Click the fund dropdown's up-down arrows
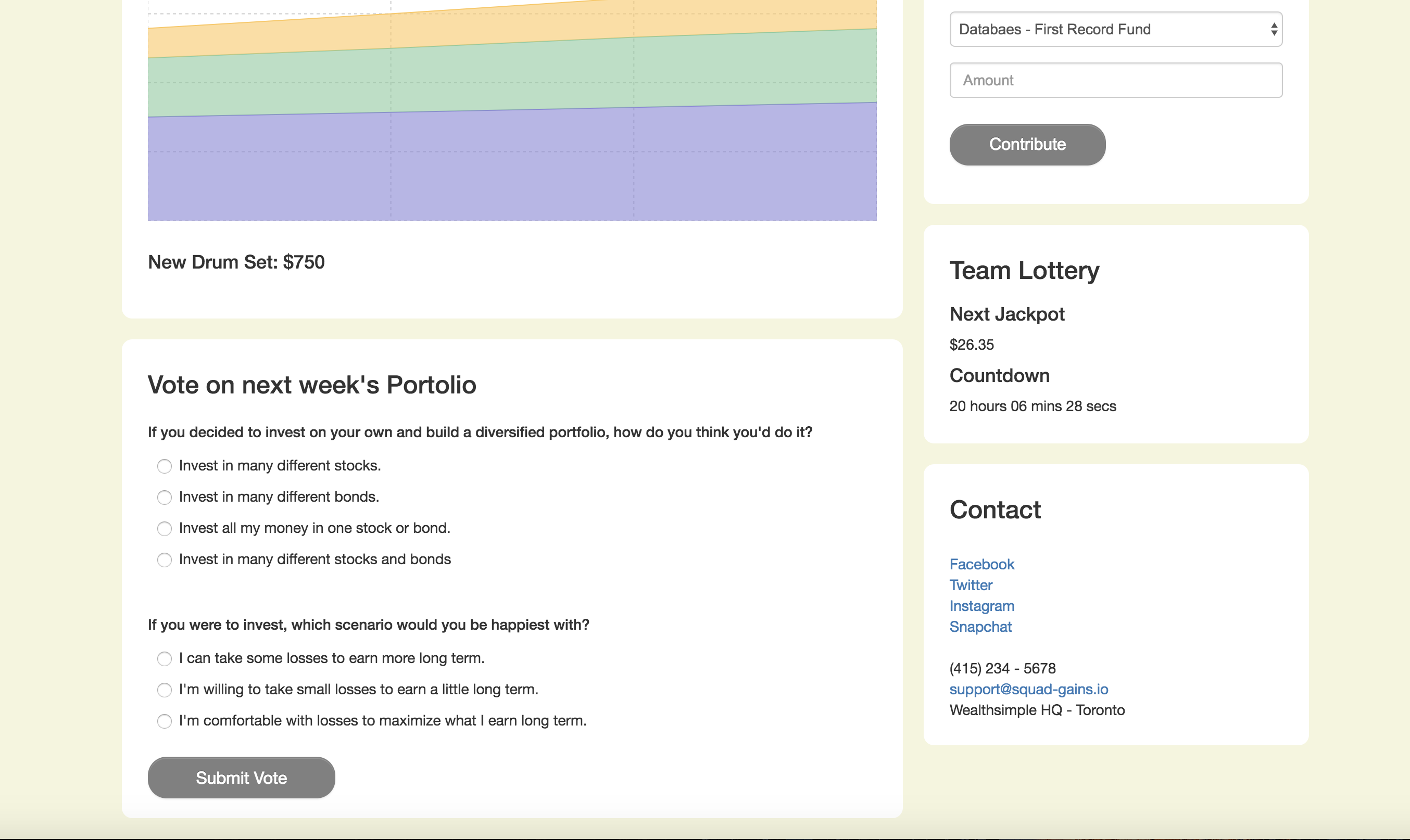The width and height of the screenshot is (1410, 840). click(1274, 30)
